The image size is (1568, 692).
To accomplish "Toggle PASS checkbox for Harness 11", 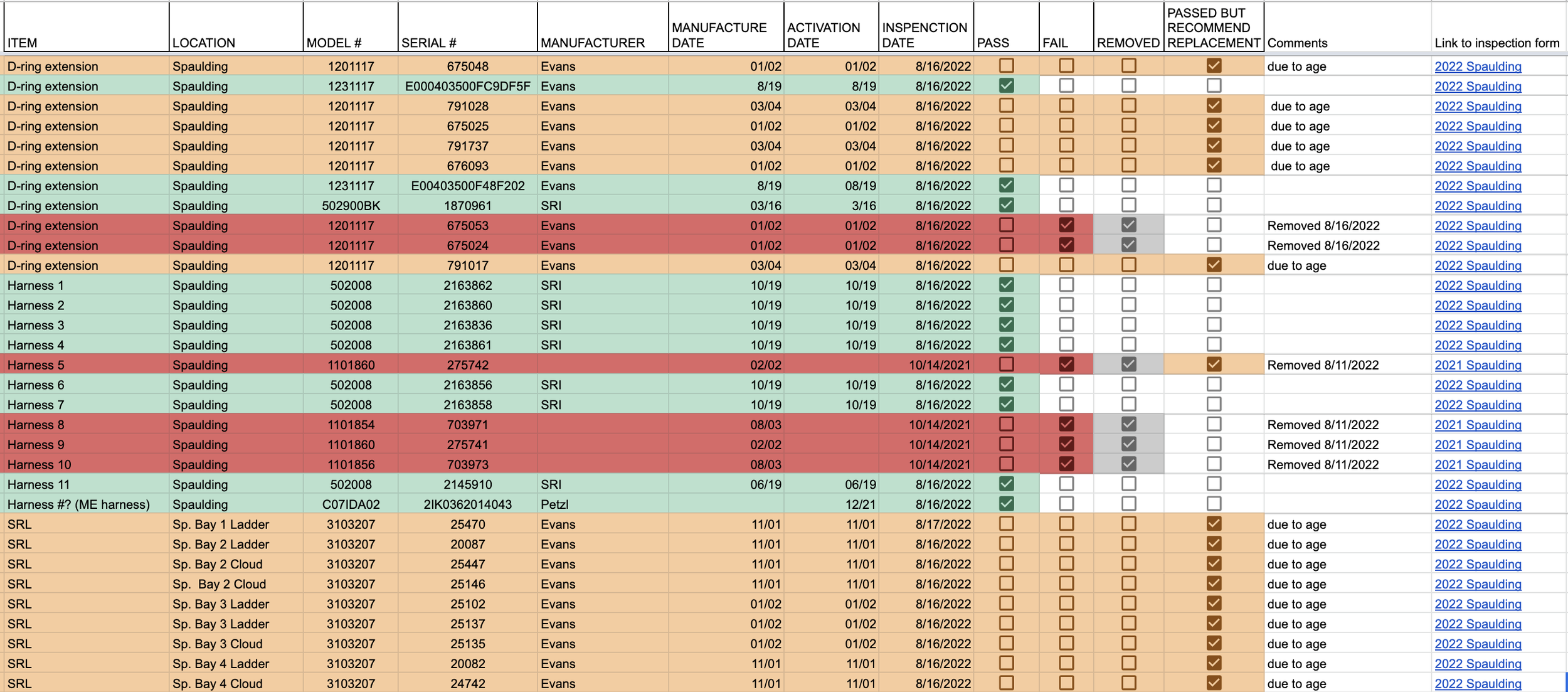I will [x=1006, y=484].
